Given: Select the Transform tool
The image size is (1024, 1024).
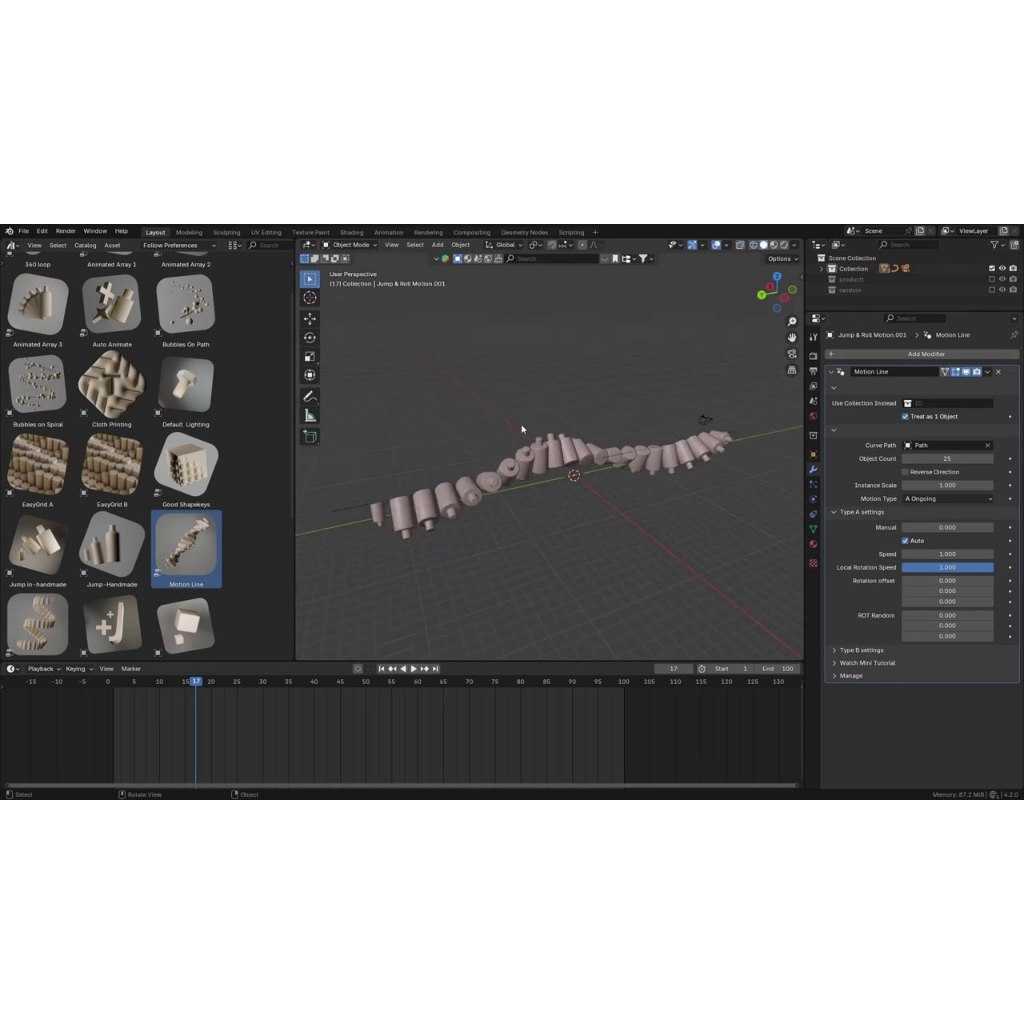Looking at the screenshot, I should [x=310, y=376].
